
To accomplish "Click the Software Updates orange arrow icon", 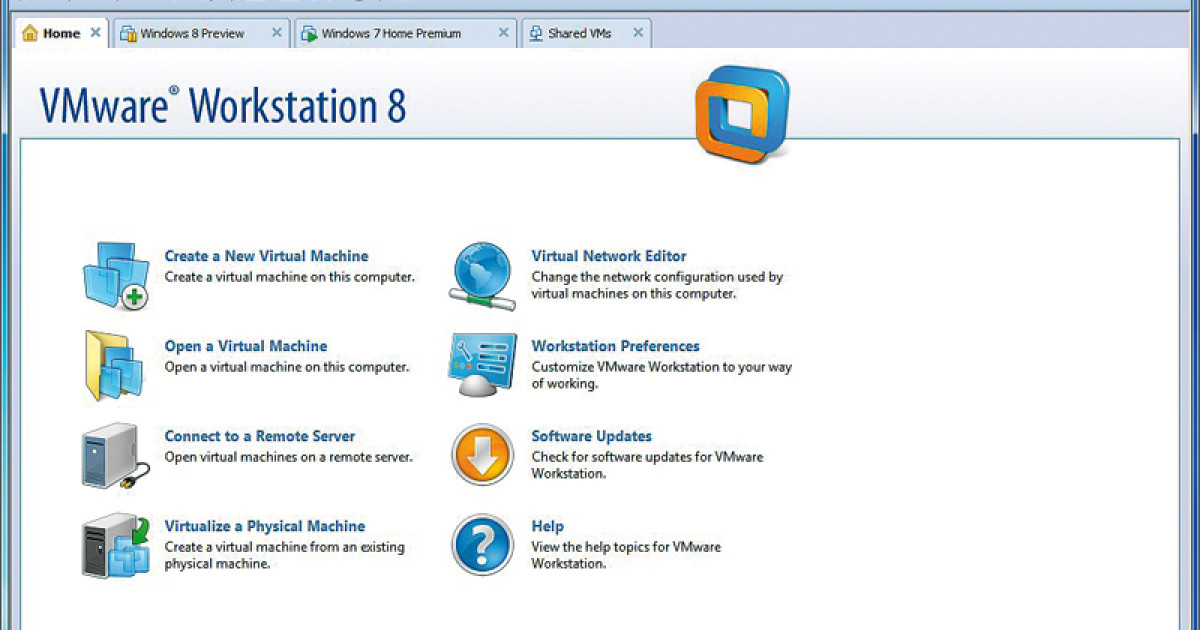I will 483,454.
